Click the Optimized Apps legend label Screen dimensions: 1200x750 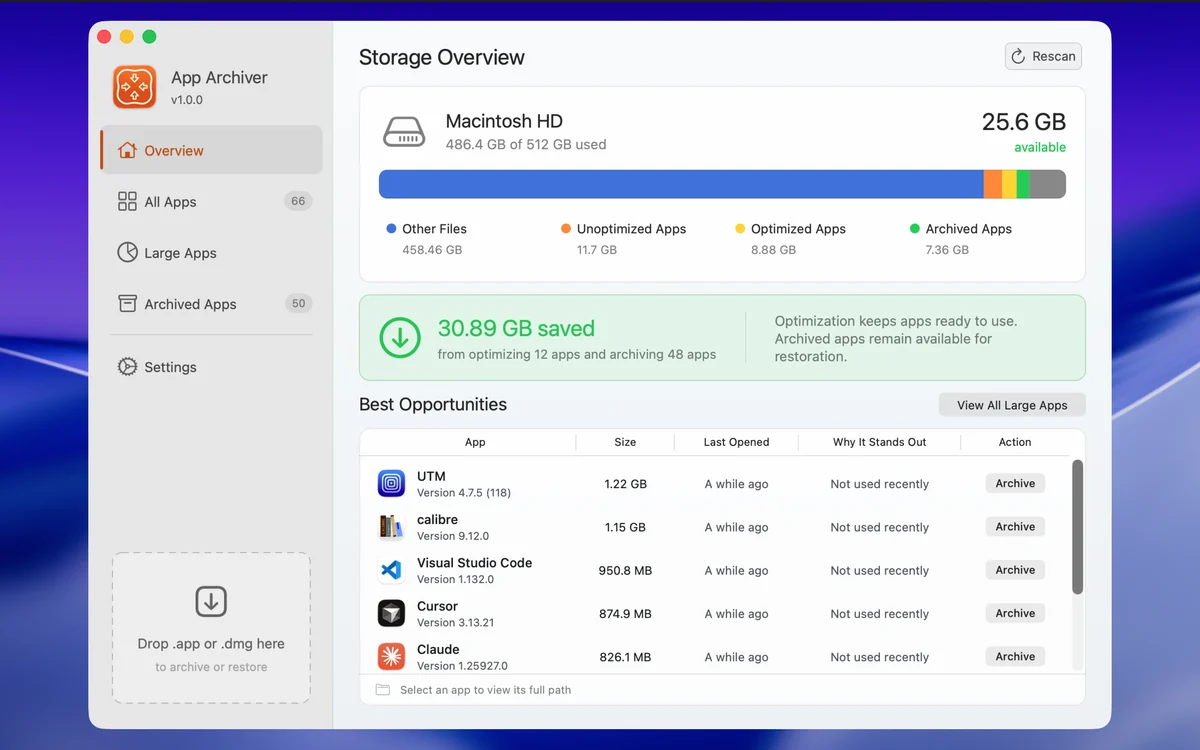(x=798, y=229)
